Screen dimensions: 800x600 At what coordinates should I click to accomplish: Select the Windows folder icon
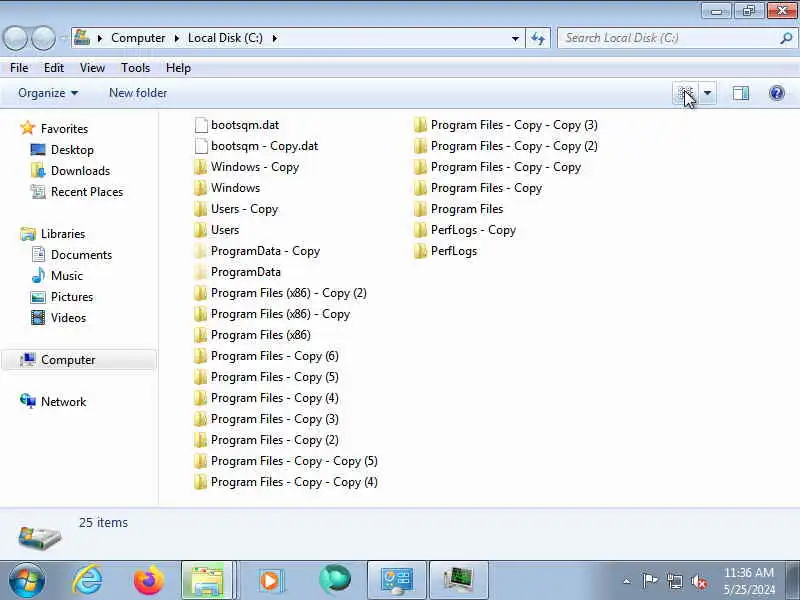point(201,188)
